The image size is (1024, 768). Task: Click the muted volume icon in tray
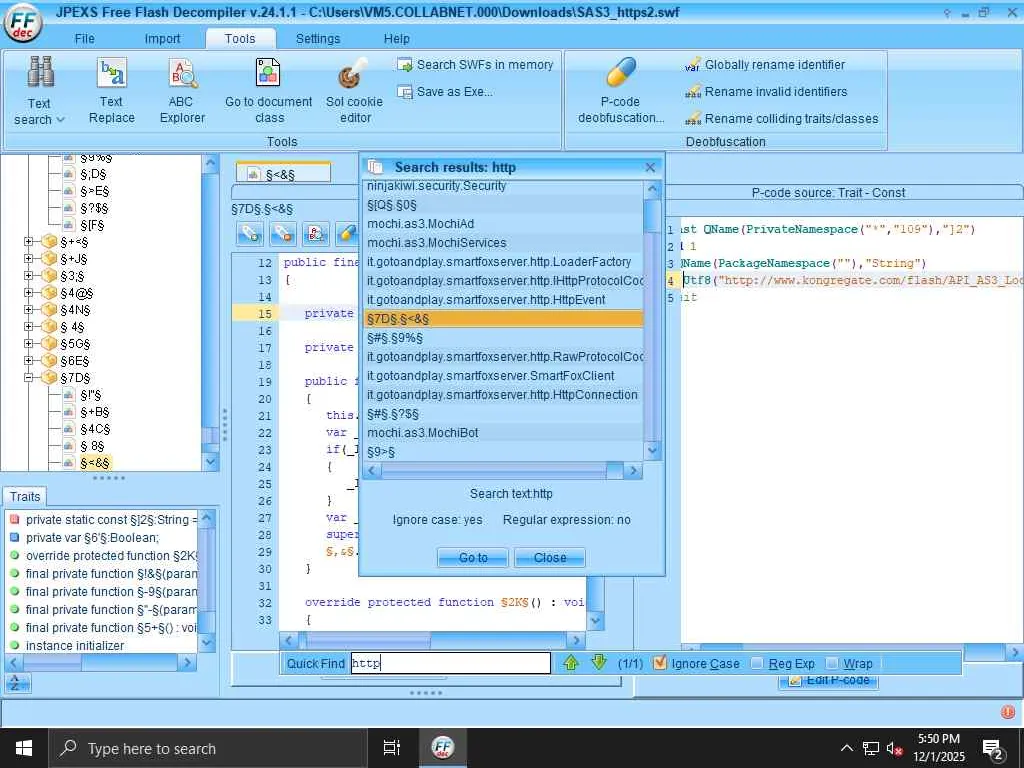click(895, 748)
